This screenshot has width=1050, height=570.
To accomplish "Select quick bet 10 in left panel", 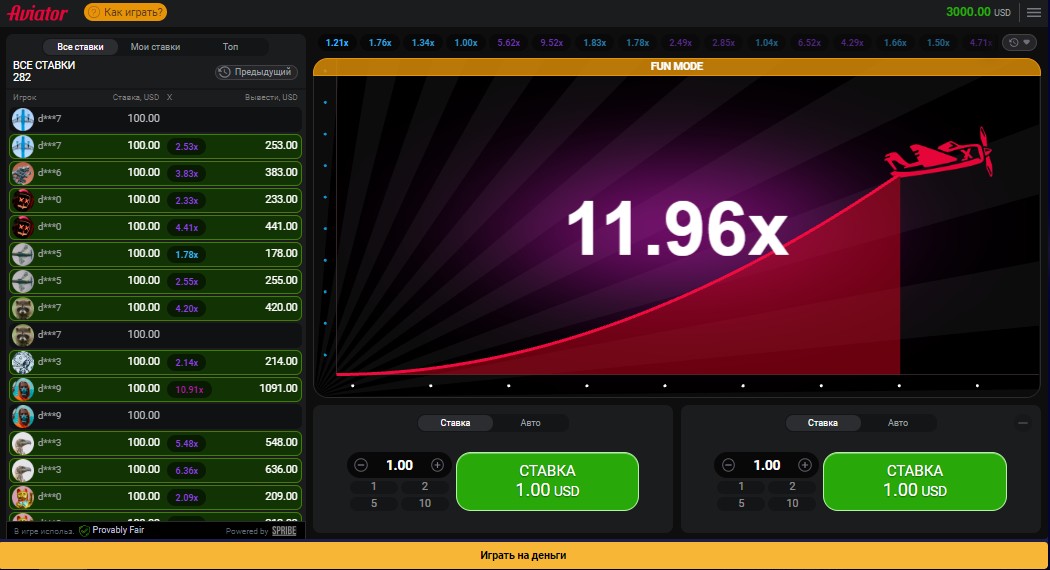I will pyautogui.click(x=425, y=503).
